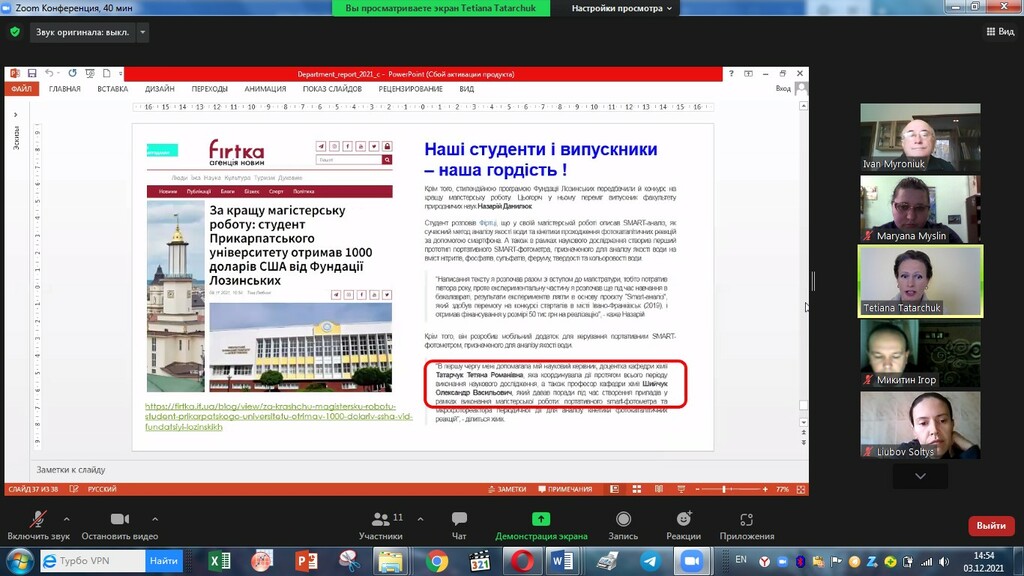Expand video options arrow next to camera
Screen dimensions: 1024x576
click(155, 519)
